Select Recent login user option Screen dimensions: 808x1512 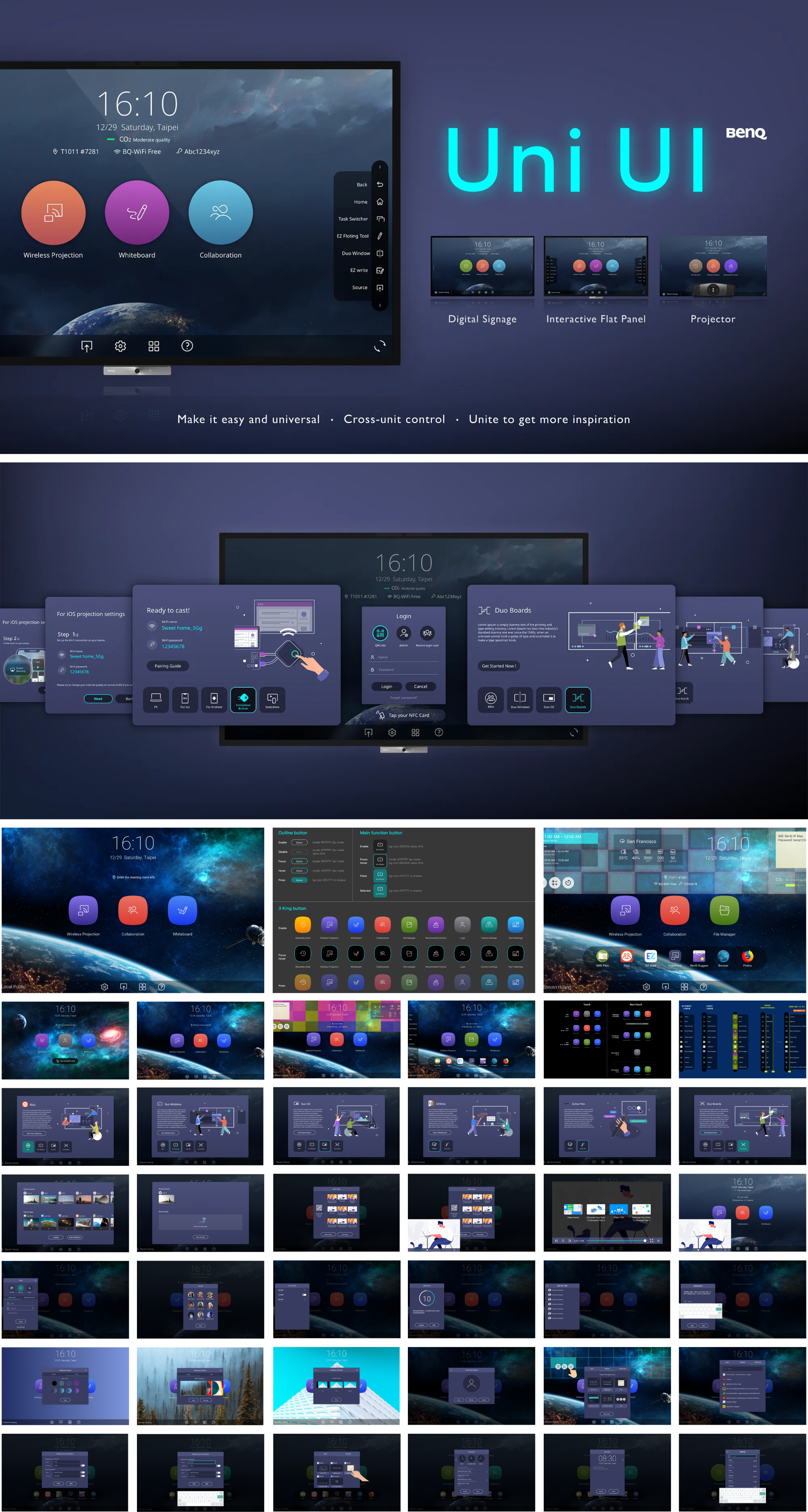tap(427, 634)
